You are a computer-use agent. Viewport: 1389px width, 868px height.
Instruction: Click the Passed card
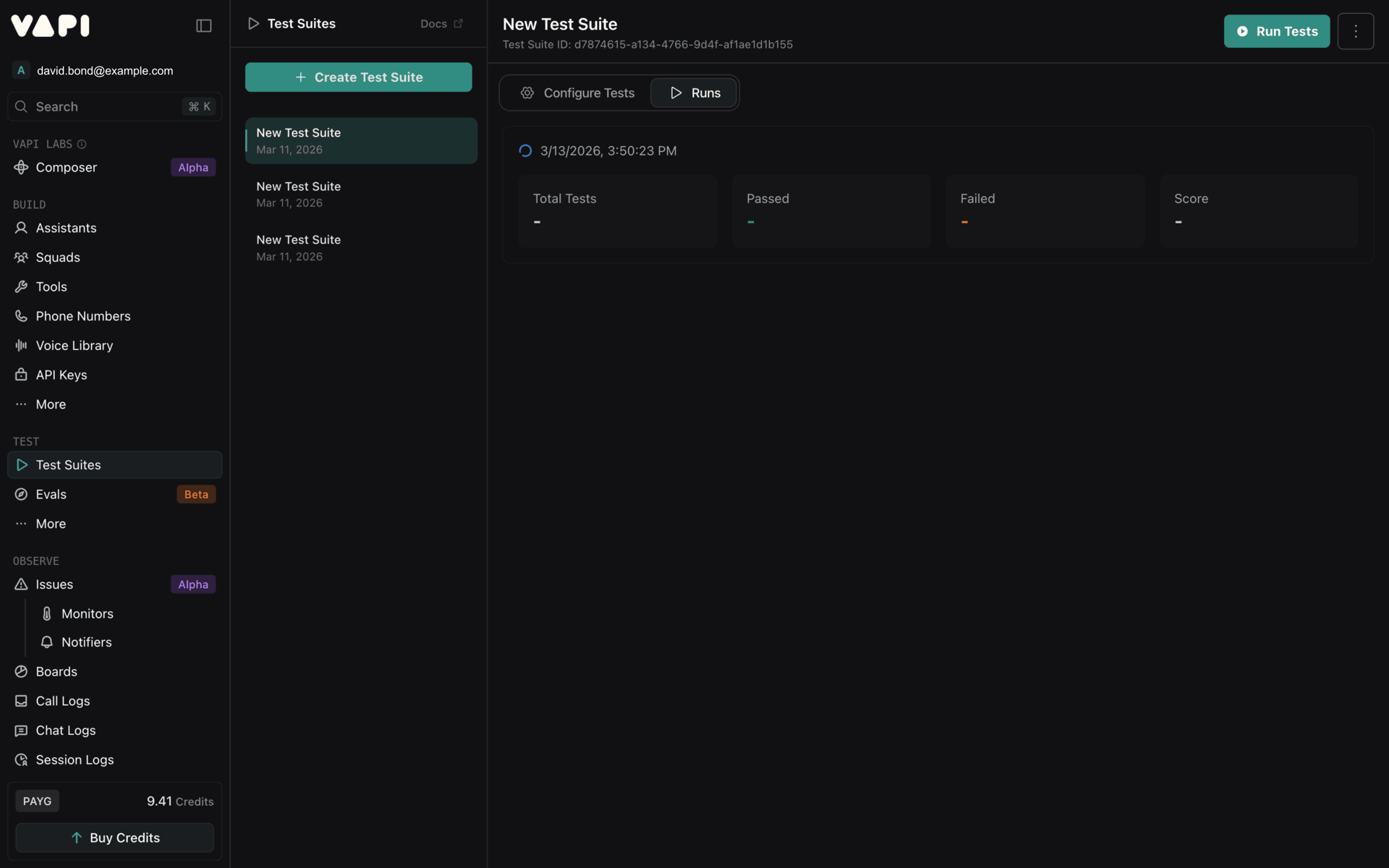tap(831, 210)
